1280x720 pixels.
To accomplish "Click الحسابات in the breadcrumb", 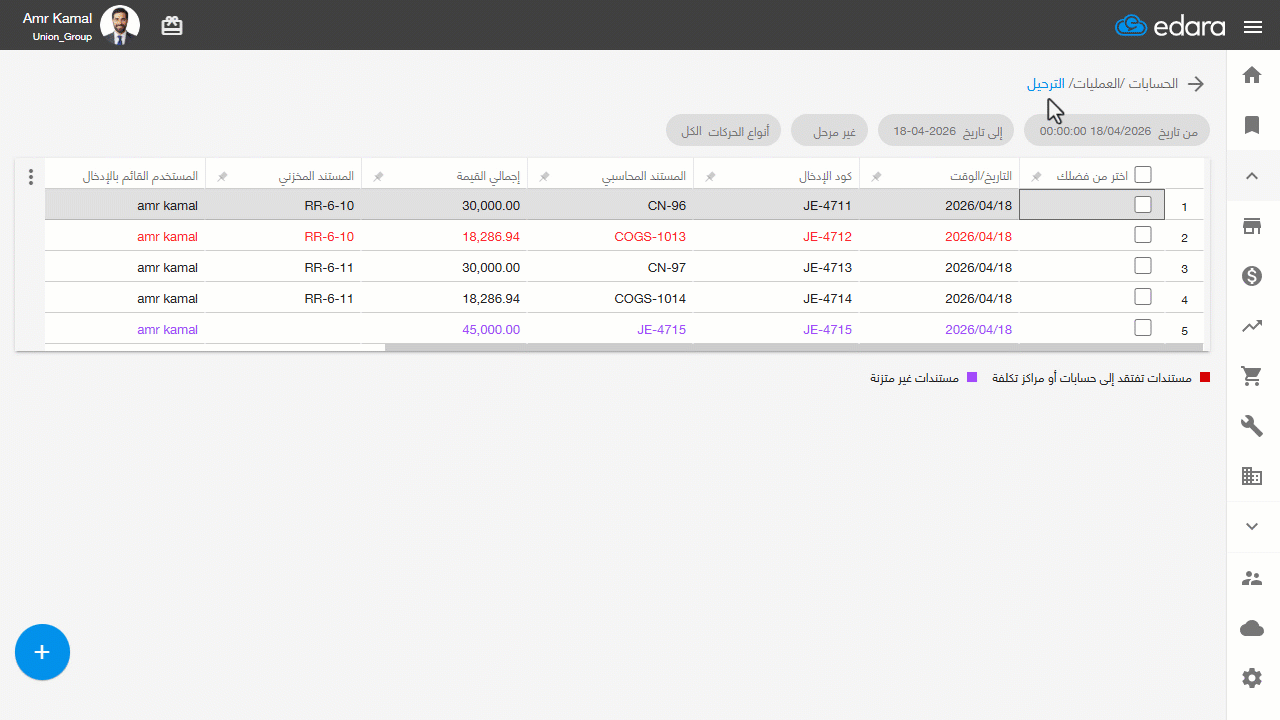I will click(1154, 84).
